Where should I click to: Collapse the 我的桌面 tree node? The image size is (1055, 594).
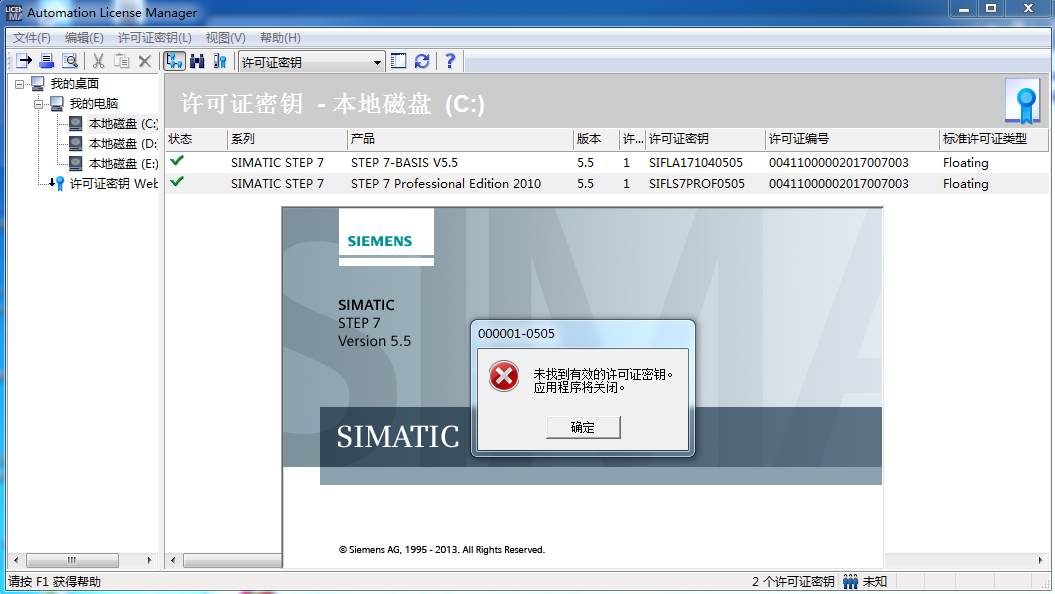coord(21,84)
